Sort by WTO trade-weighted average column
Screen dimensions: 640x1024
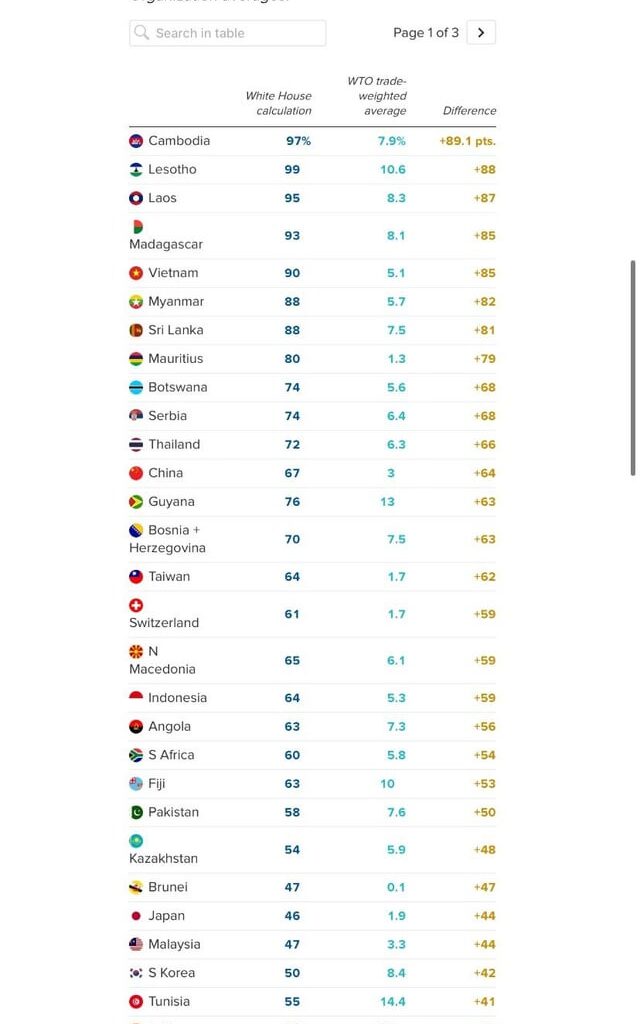(x=377, y=96)
